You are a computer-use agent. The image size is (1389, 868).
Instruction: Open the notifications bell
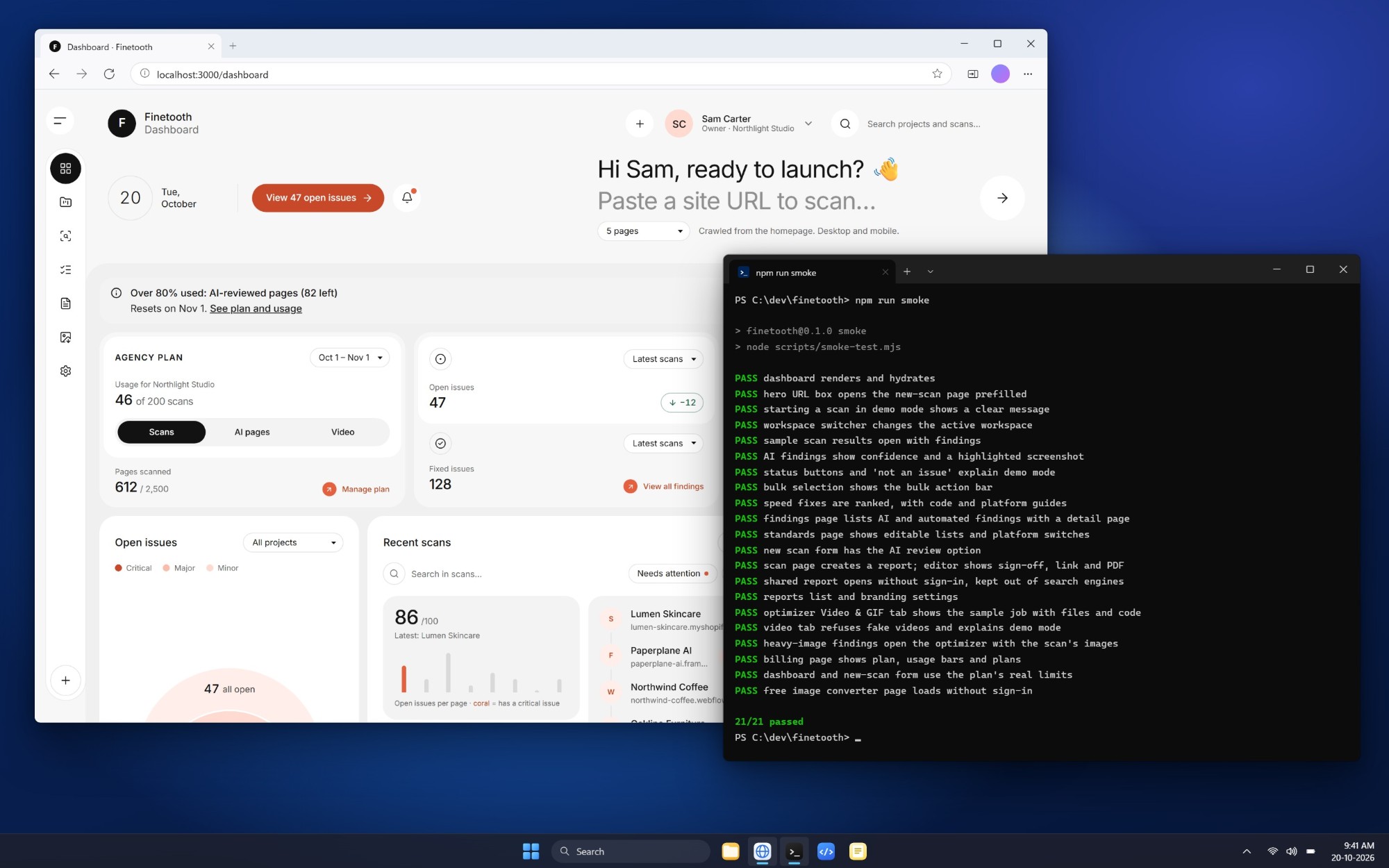408,198
